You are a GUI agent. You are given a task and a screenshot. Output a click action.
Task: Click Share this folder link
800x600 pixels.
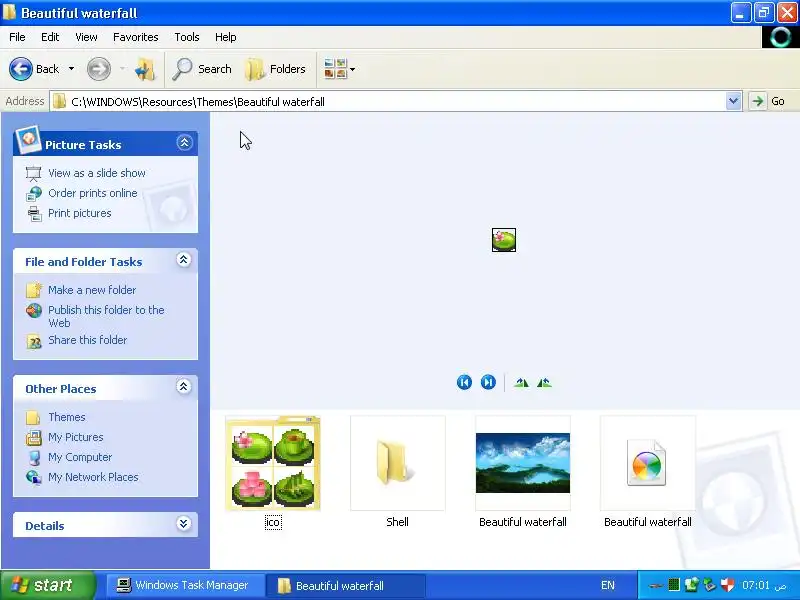pyautogui.click(x=88, y=340)
